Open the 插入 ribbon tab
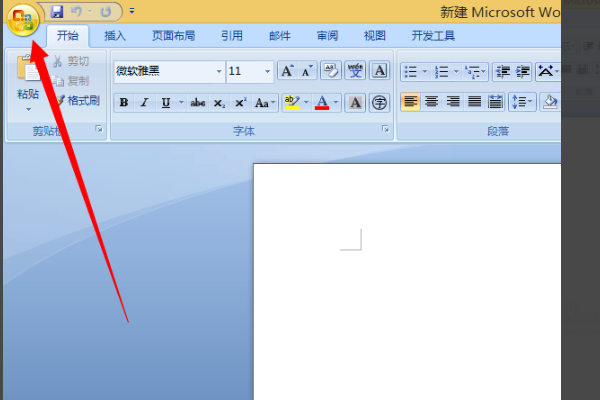This screenshot has height=400, width=600. pyautogui.click(x=115, y=36)
